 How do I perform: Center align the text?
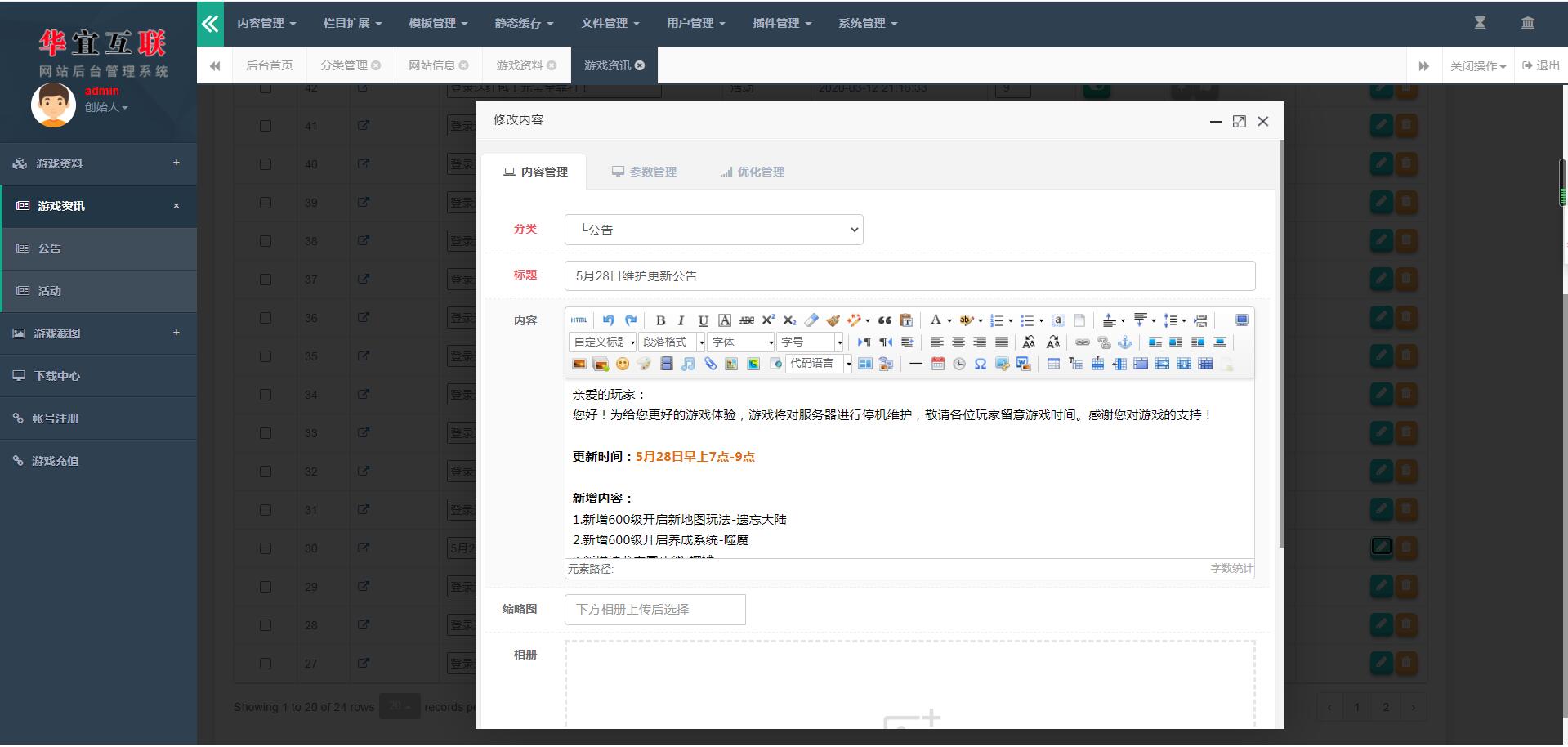(958, 342)
